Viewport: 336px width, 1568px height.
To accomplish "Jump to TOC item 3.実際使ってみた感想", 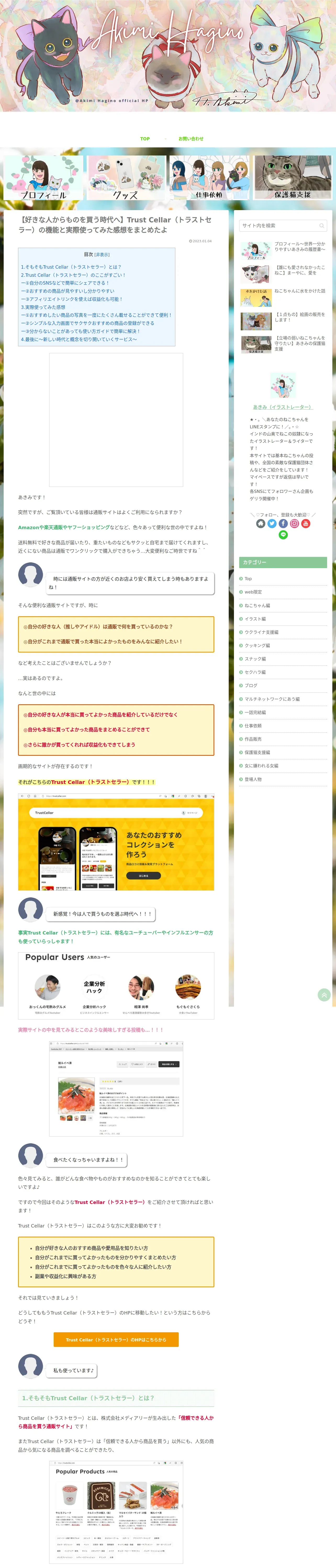I will pyautogui.click(x=43, y=307).
